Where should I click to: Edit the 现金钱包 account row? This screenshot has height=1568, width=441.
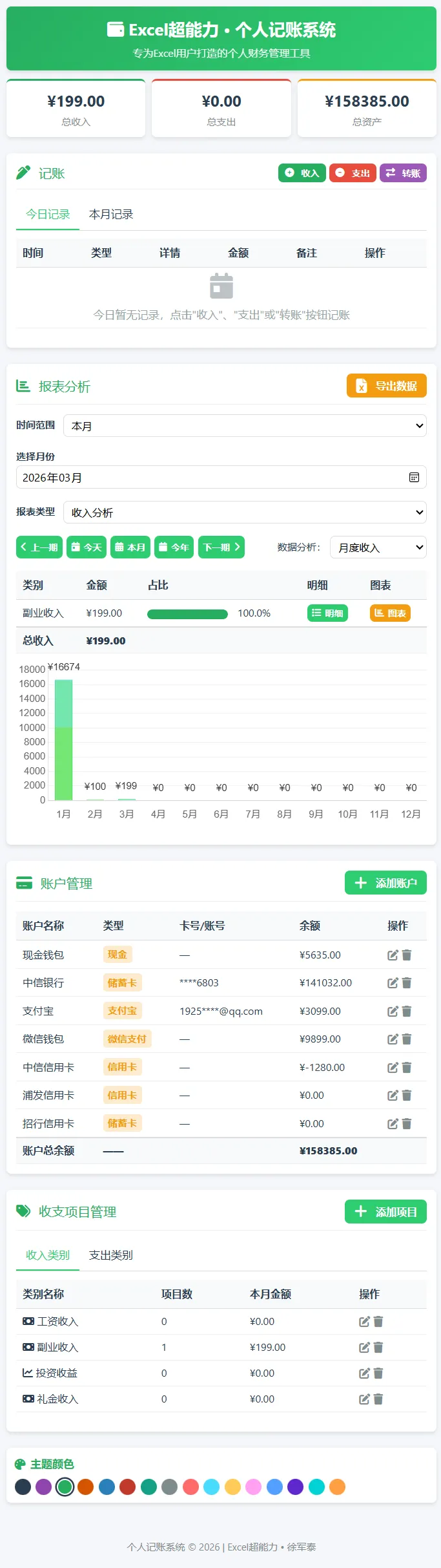[392, 955]
